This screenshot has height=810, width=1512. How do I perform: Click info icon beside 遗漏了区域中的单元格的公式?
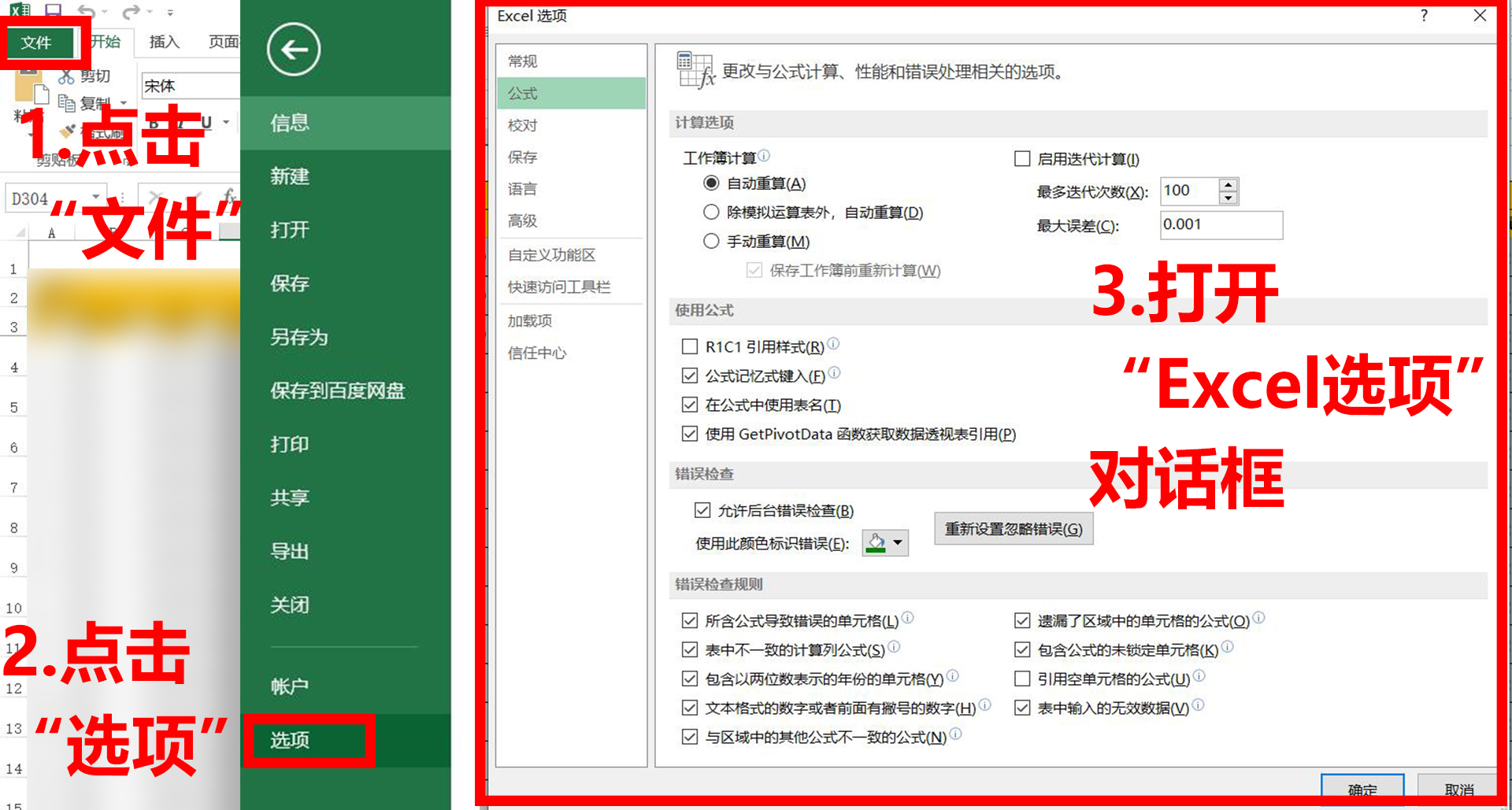click(1258, 617)
